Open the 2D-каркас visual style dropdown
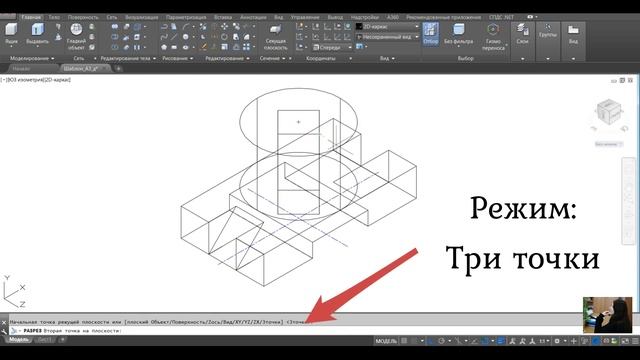Image resolution: width=640 pixels, height=360 pixels. point(387,27)
